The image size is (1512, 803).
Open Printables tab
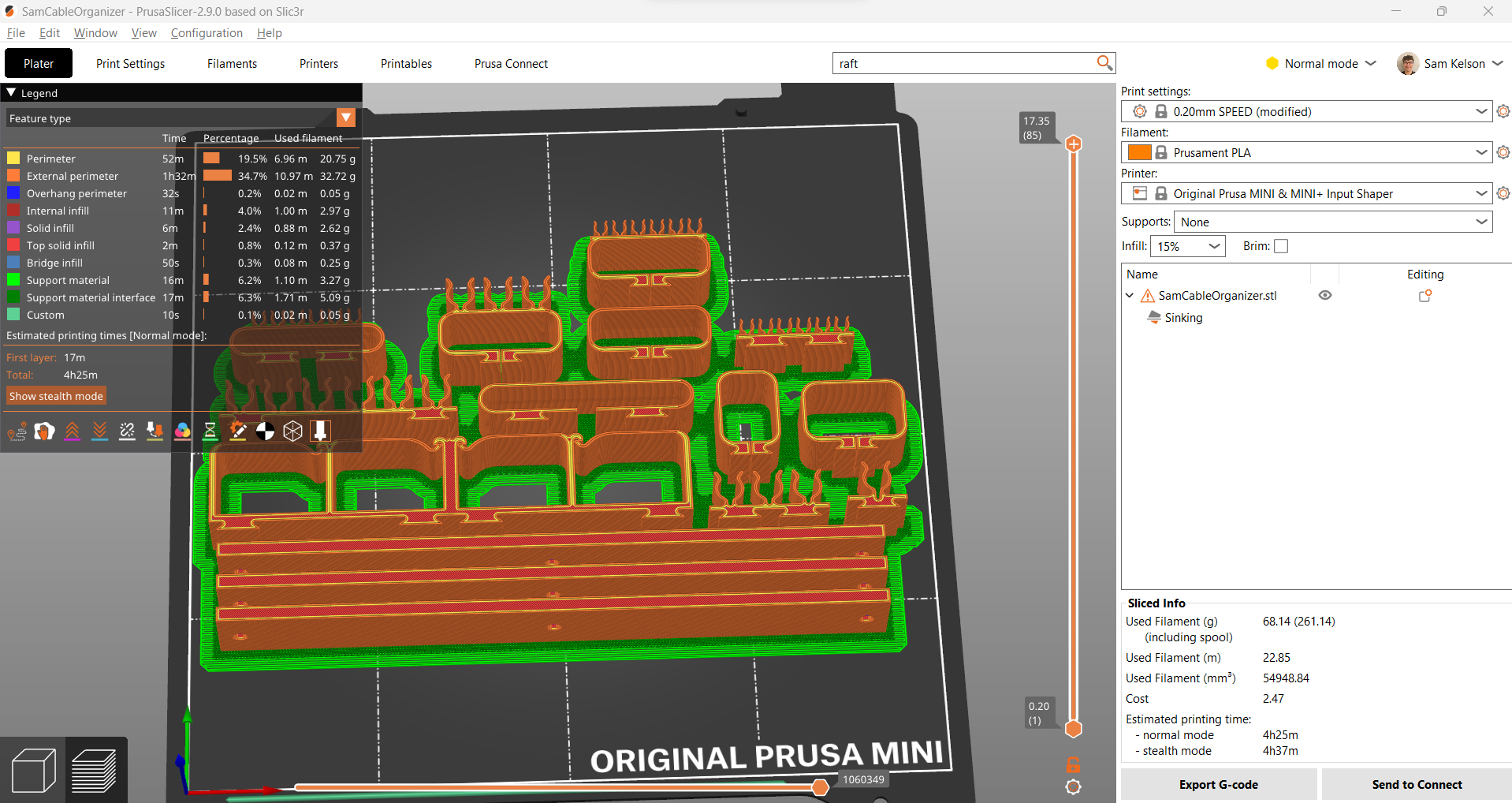tap(406, 63)
